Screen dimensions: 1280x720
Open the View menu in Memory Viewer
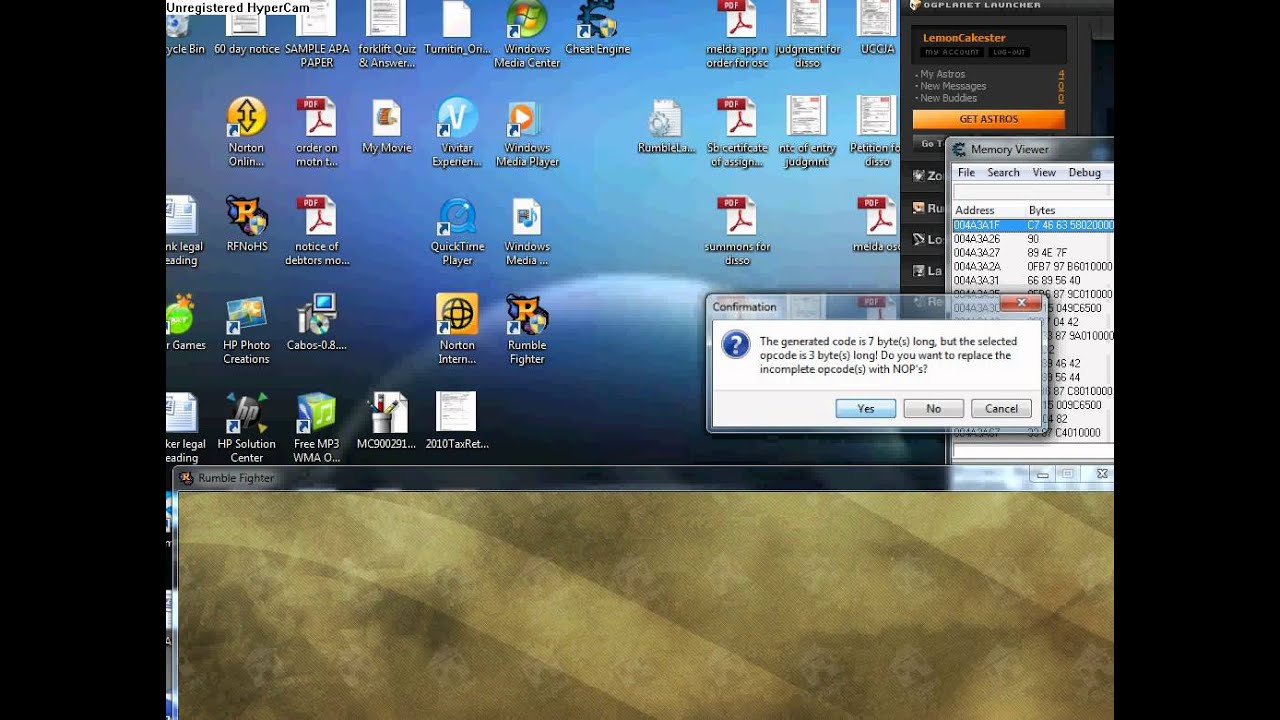pyautogui.click(x=1044, y=172)
